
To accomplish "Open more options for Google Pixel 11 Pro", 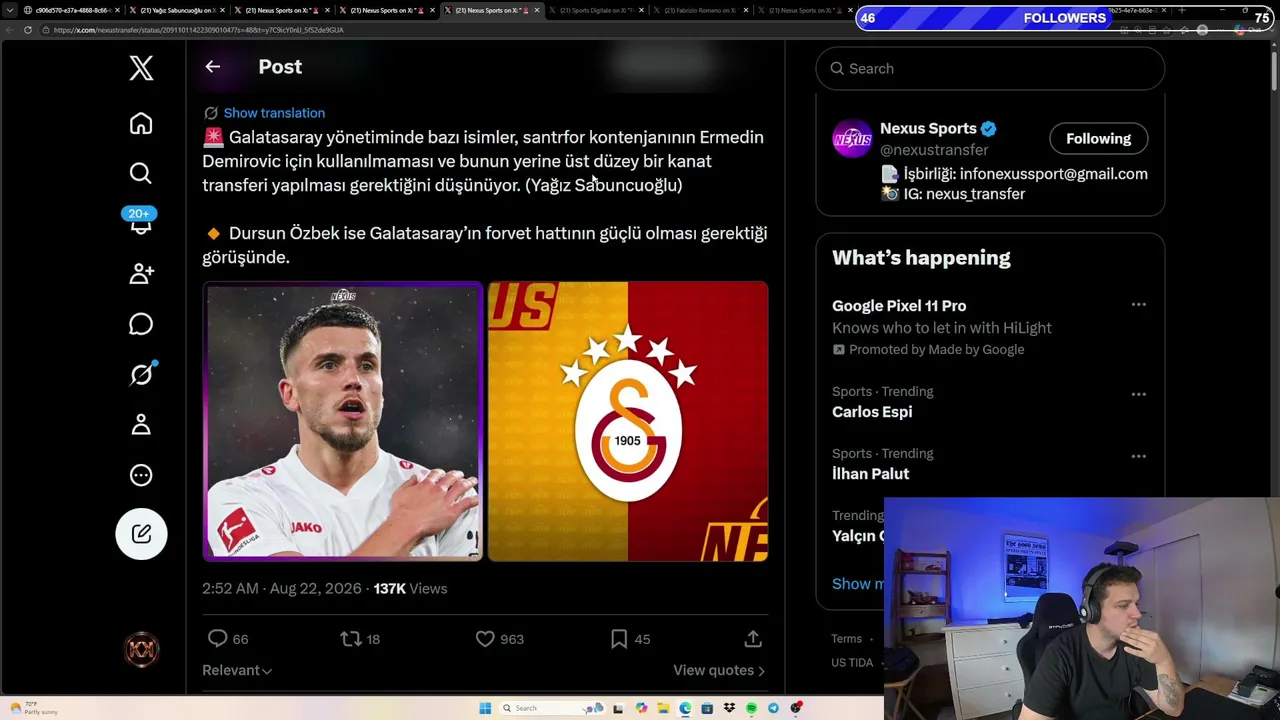I will [1138, 305].
